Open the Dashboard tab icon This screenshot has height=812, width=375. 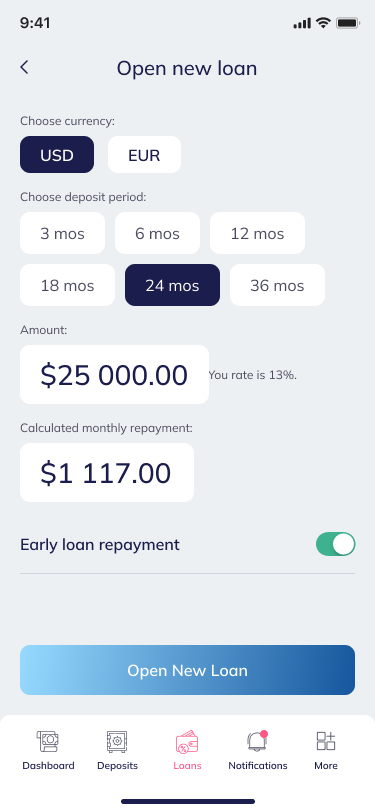pyautogui.click(x=48, y=741)
